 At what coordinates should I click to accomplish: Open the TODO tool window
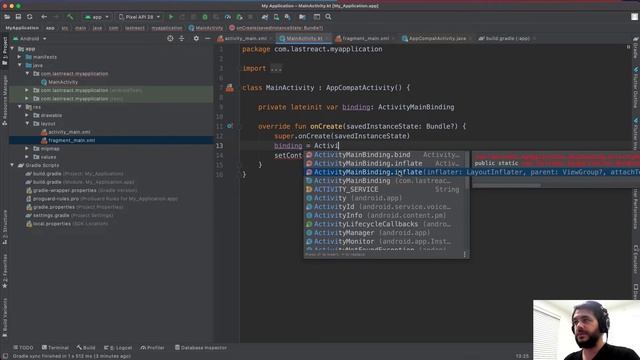(23, 348)
